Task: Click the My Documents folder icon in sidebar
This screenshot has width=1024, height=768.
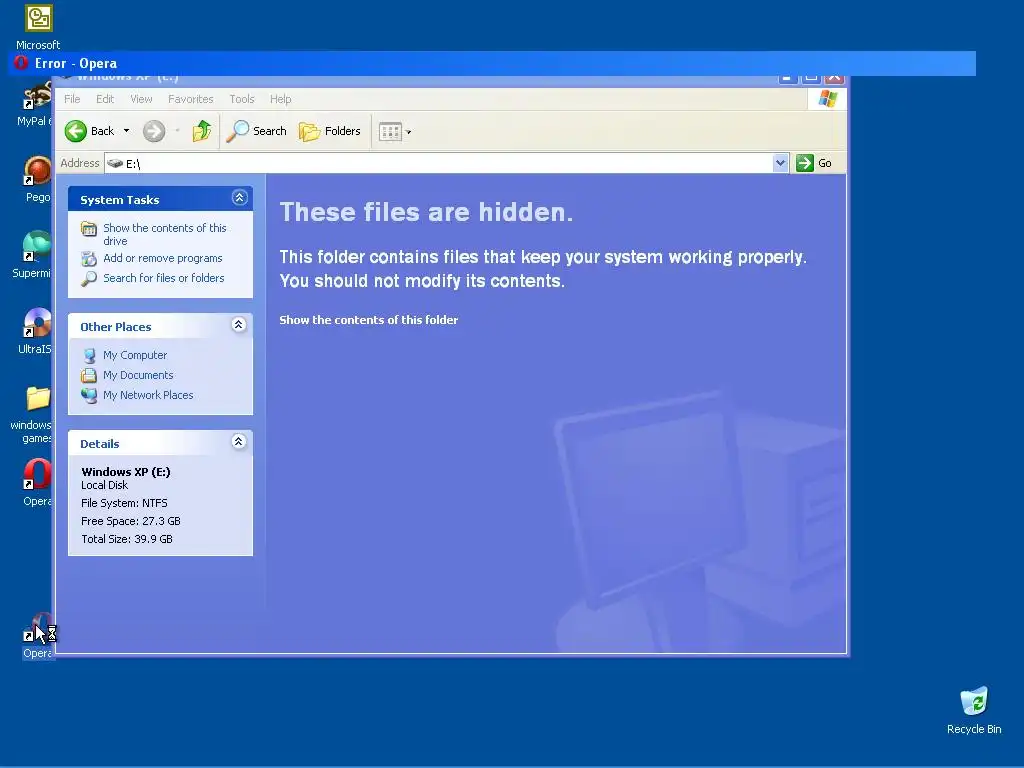Action: 89,376
